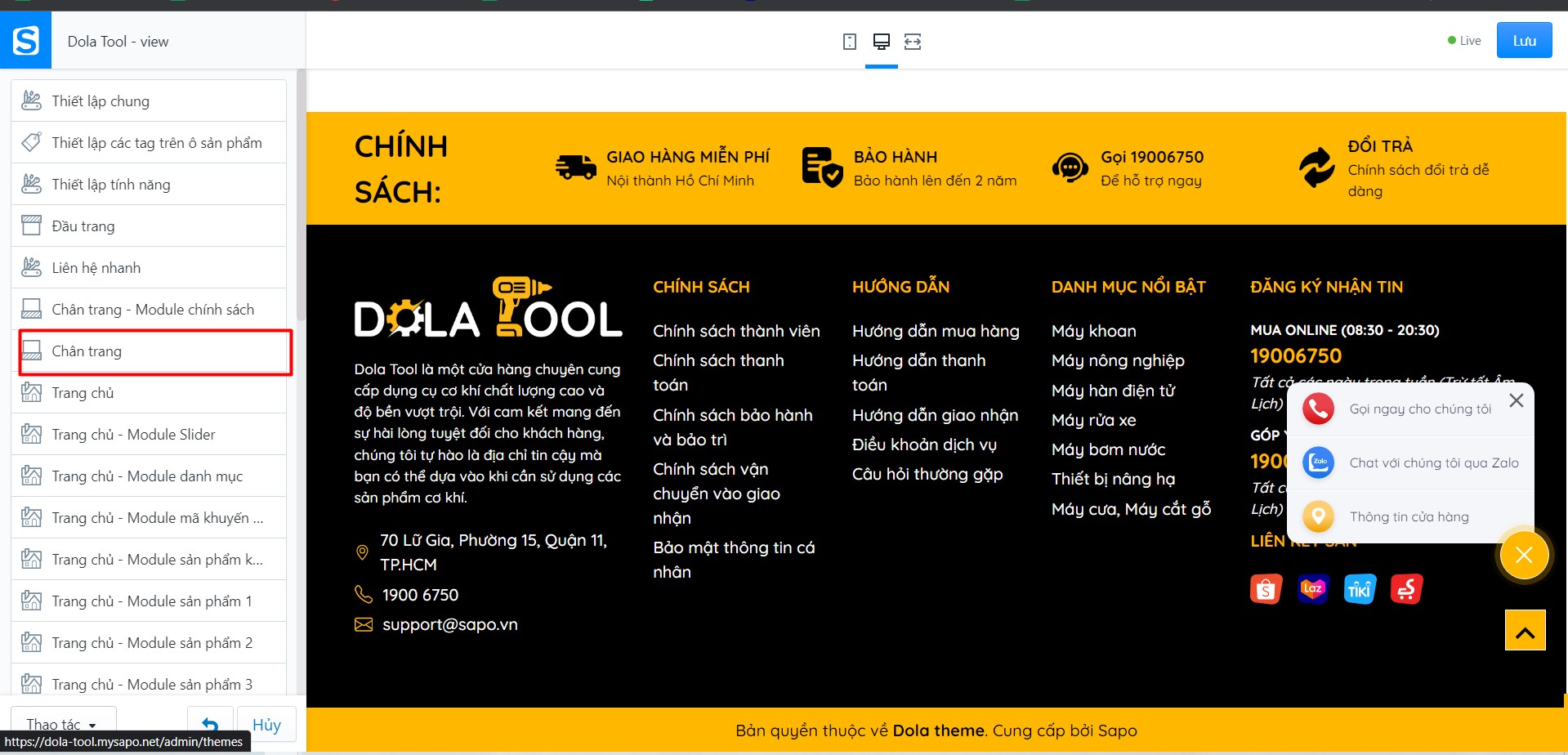
Task: Click the warranty document shield icon
Action: [x=822, y=167]
